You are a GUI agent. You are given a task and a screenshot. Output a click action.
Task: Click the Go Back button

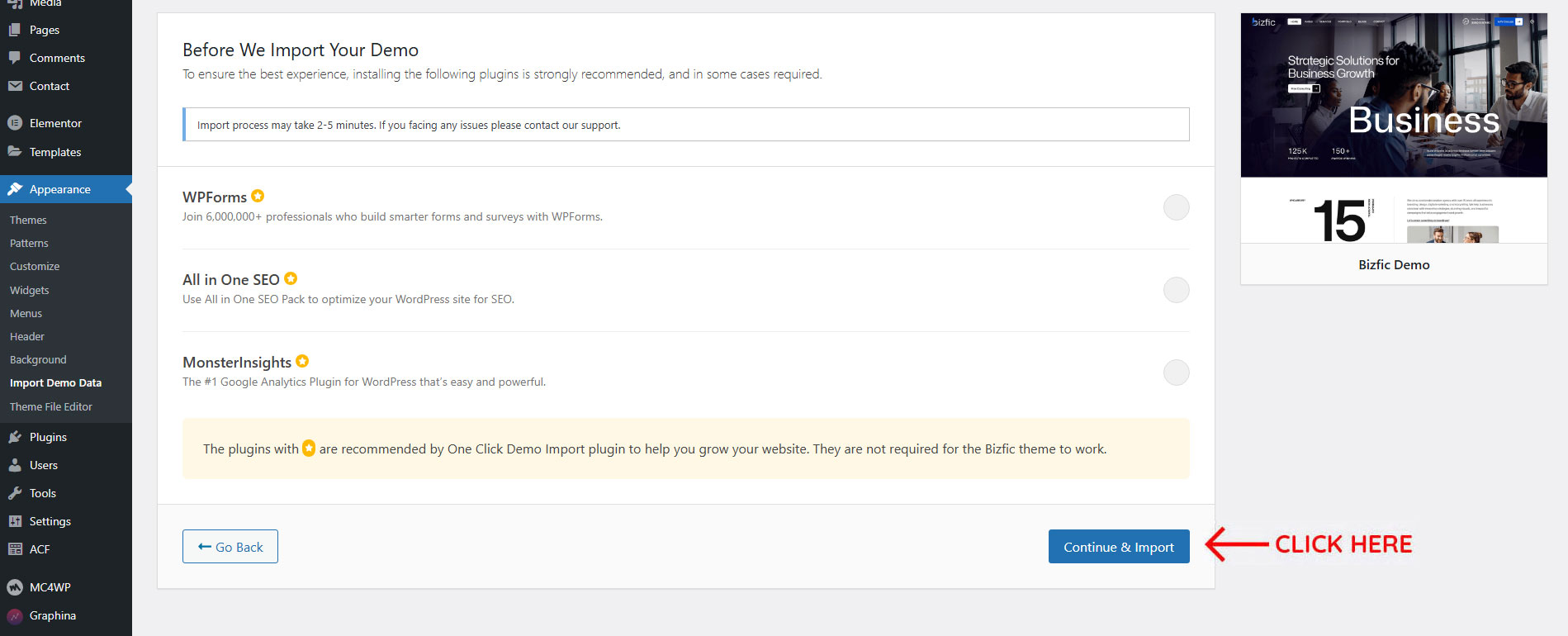(230, 547)
